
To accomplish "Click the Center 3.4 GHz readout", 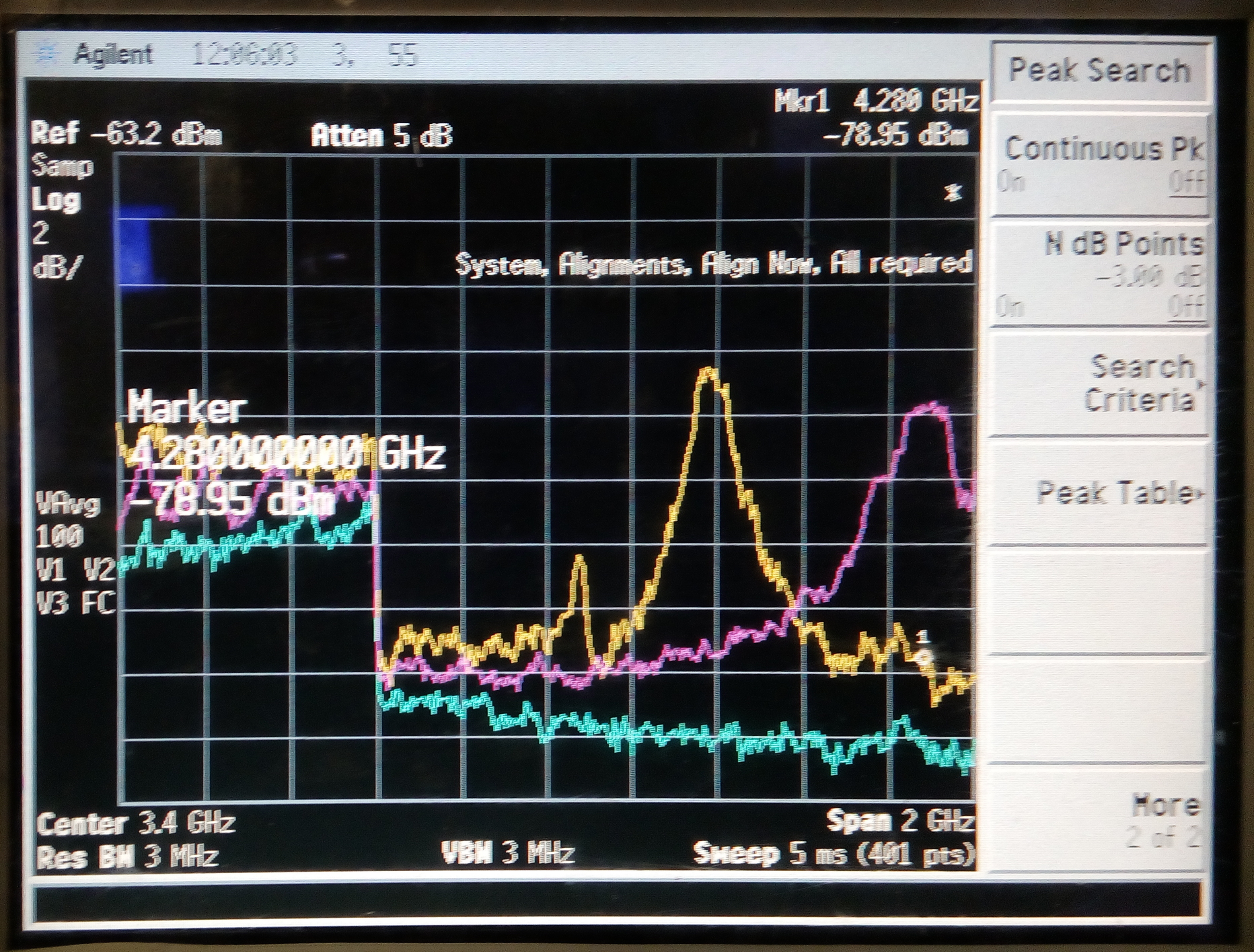I will coord(136,823).
